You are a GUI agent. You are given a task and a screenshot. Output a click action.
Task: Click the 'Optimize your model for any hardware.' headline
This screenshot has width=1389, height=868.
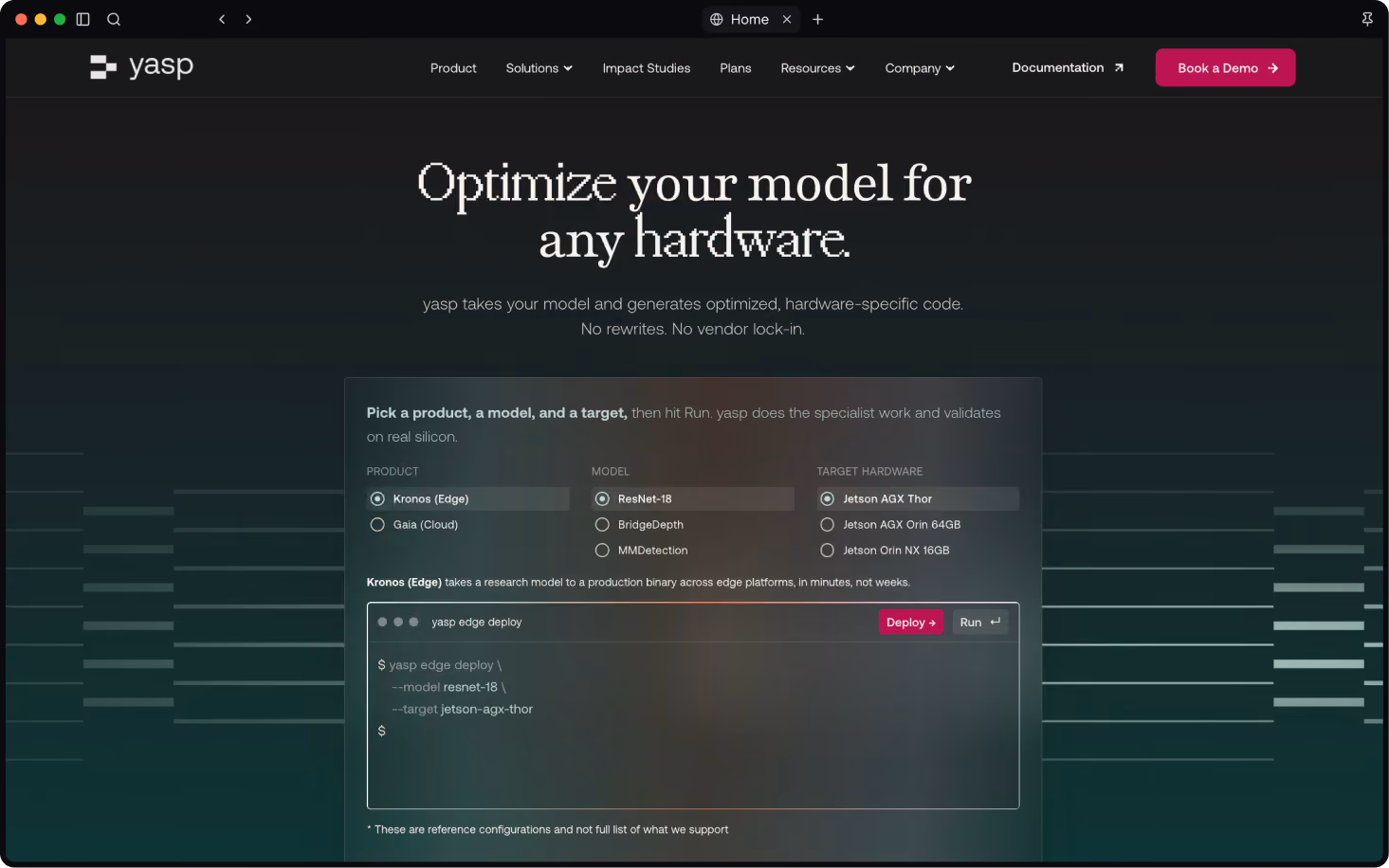tap(694, 210)
